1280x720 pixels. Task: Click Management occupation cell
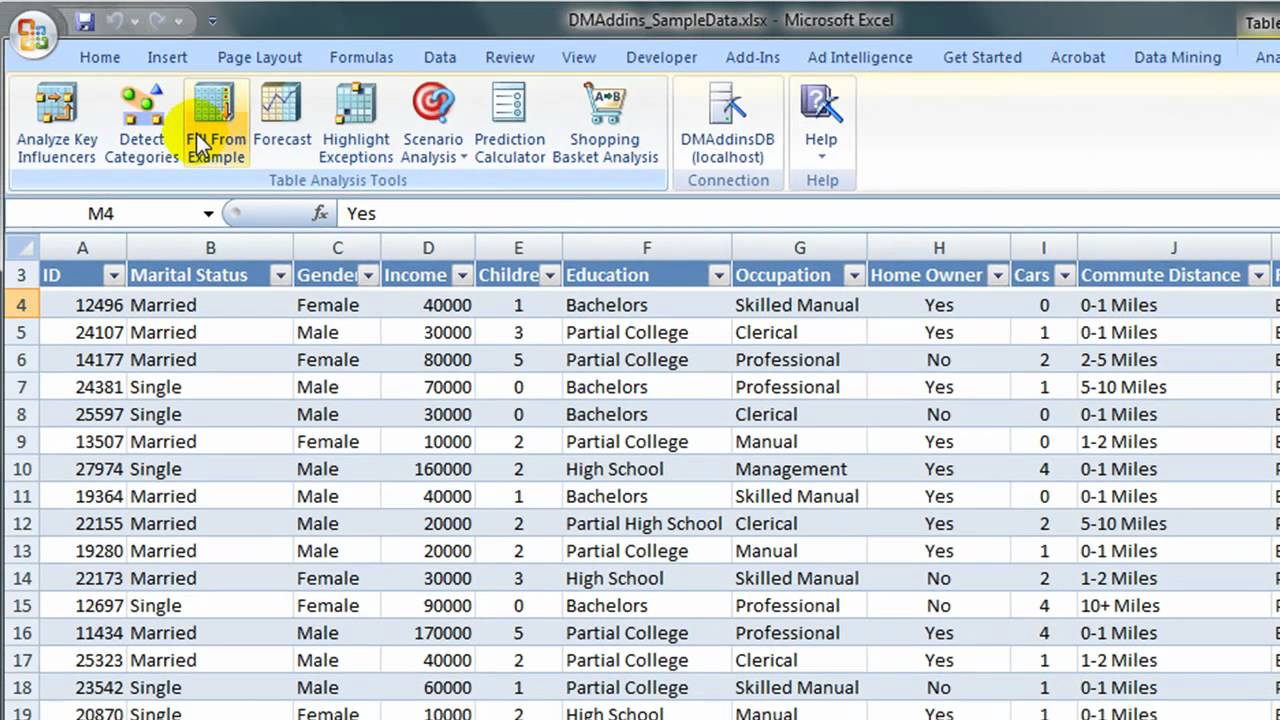click(799, 469)
